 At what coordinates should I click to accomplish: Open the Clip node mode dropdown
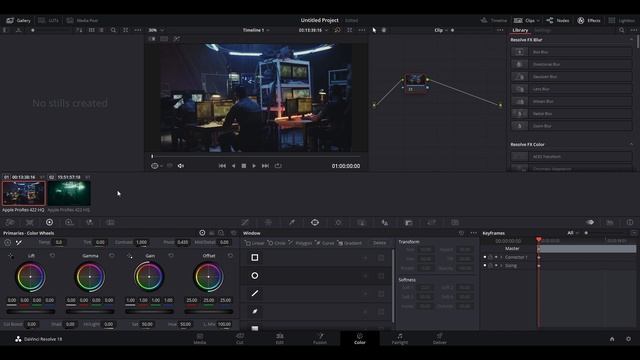coord(441,30)
